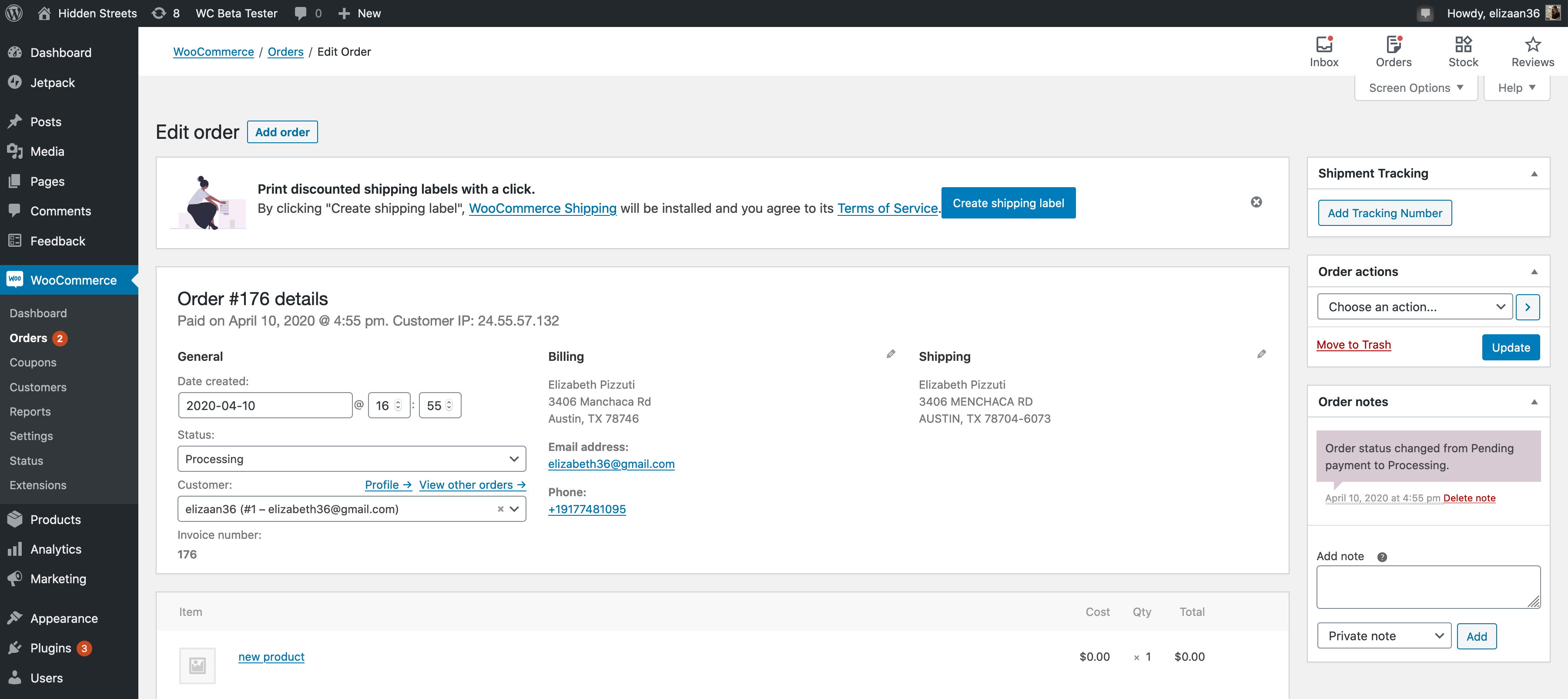Edit billing address with pencil icon
Viewport: 1568px width, 699px height.
coord(891,354)
